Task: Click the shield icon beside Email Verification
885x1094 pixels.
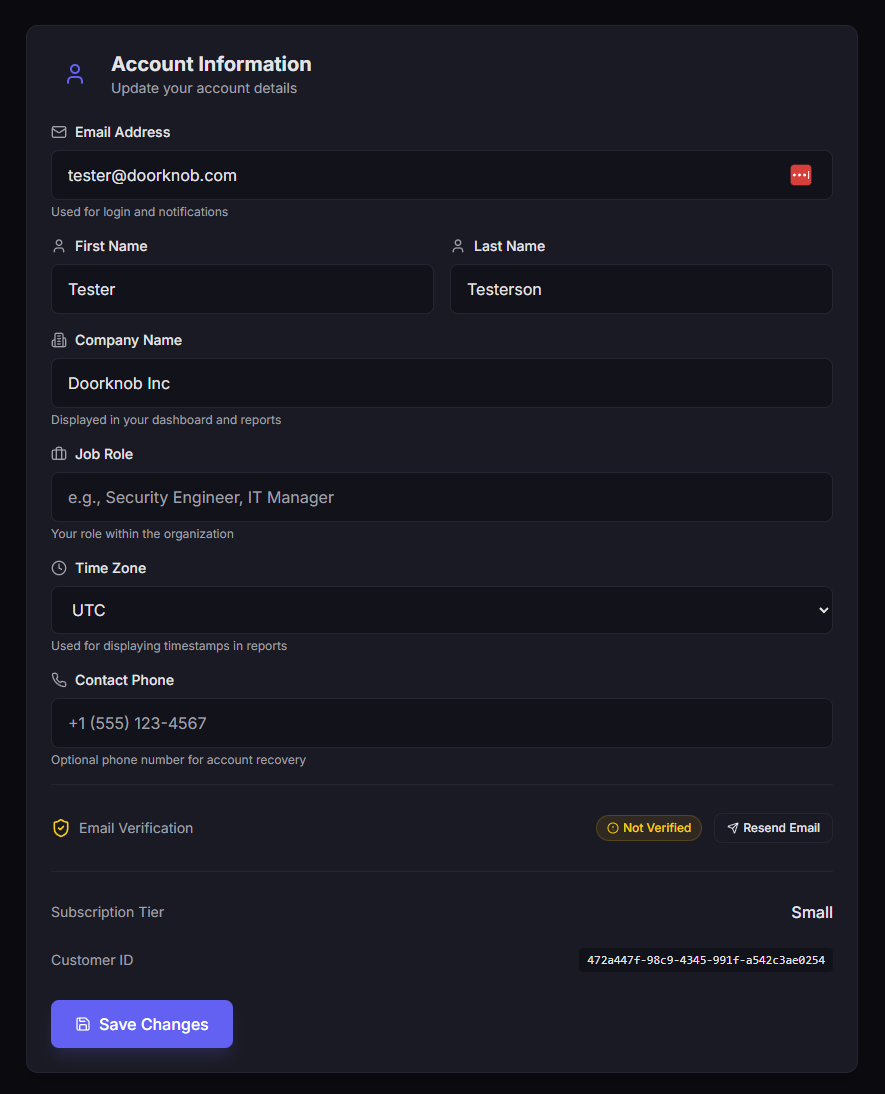Action: (x=60, y=827)
